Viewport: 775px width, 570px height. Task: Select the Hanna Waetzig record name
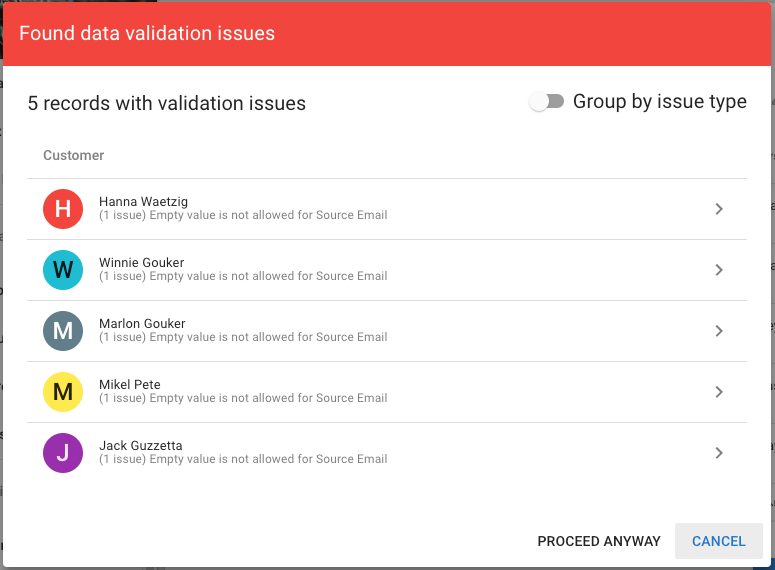click(x=143, y=202)
